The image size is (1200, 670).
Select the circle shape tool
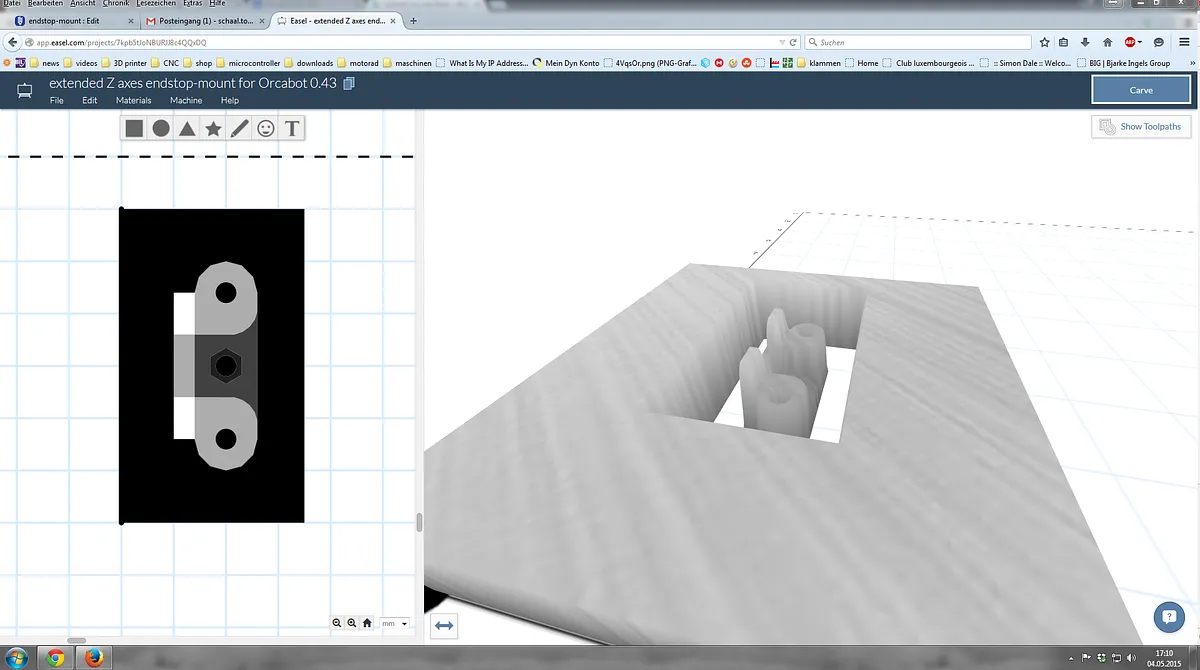[161, 128]
